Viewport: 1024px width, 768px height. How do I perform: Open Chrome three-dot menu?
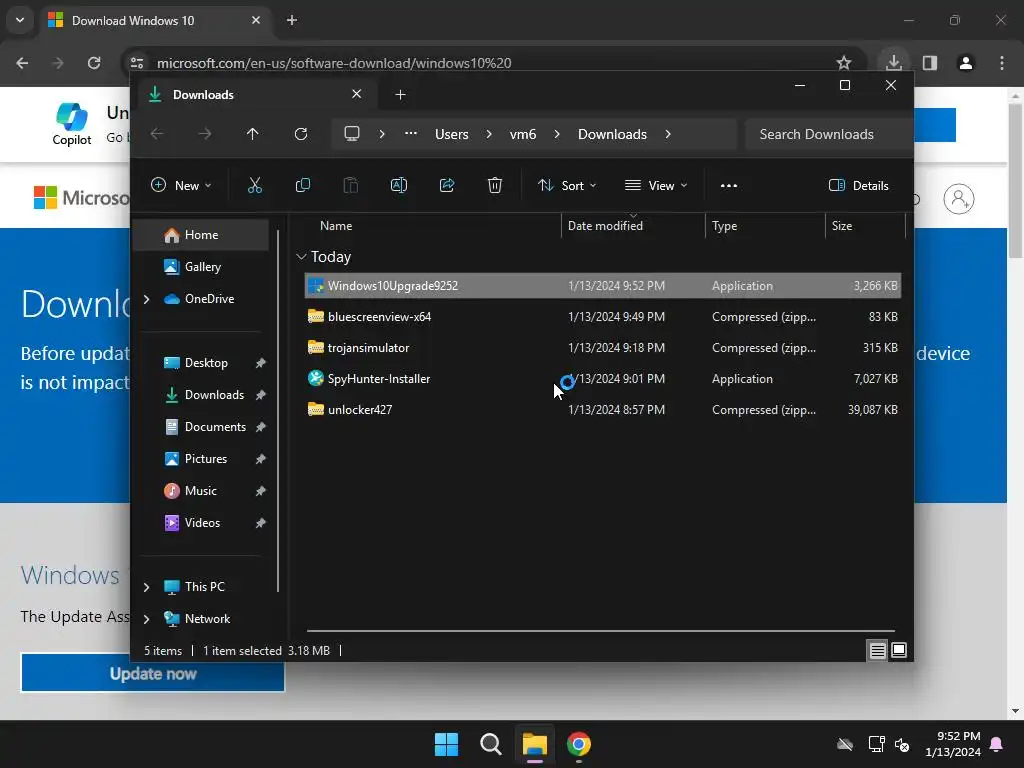1002,63
